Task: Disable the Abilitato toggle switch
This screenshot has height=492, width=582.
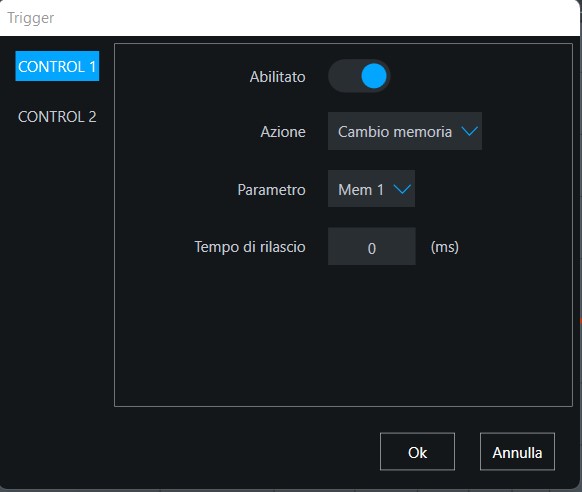Action: pos(359,76)
